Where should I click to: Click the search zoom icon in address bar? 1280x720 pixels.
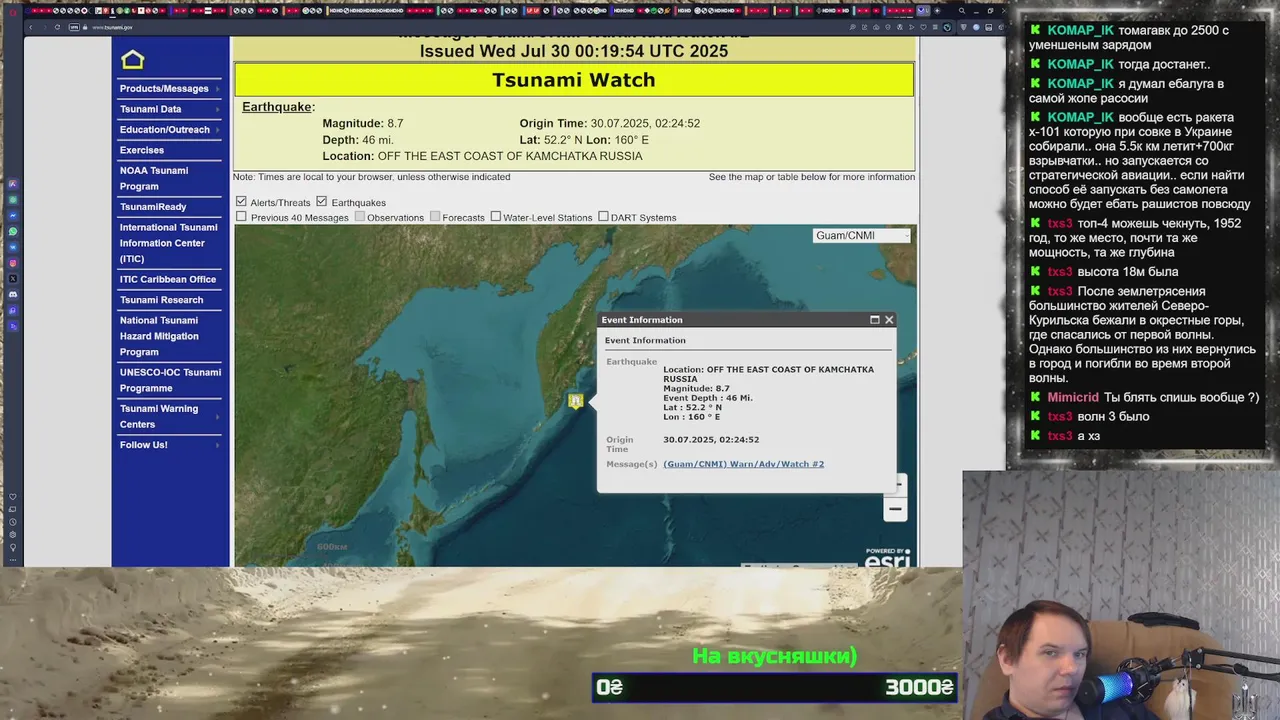point(852,27)
